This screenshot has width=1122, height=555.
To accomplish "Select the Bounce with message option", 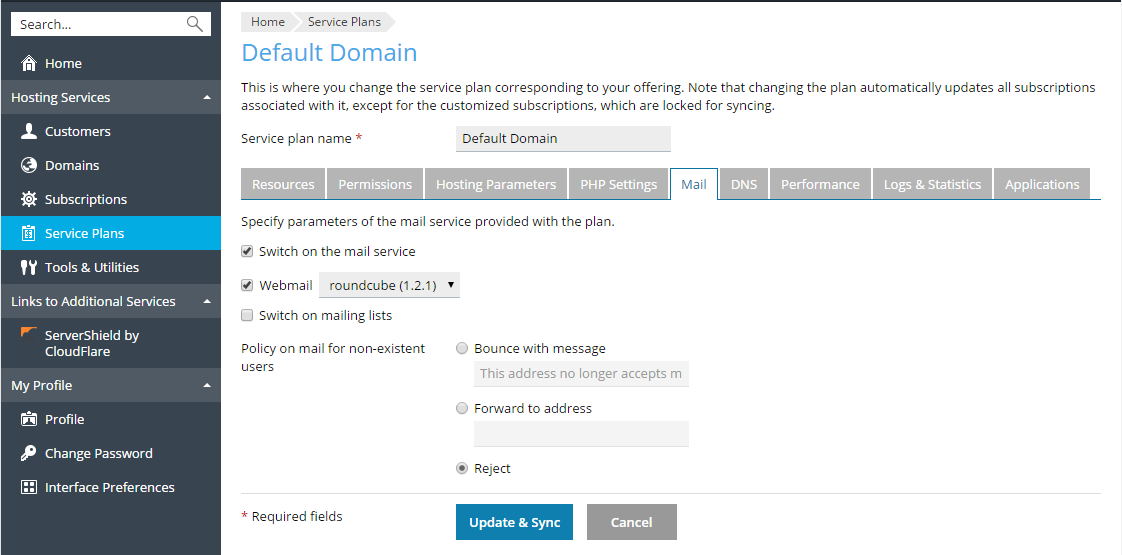I will [461, 349].
